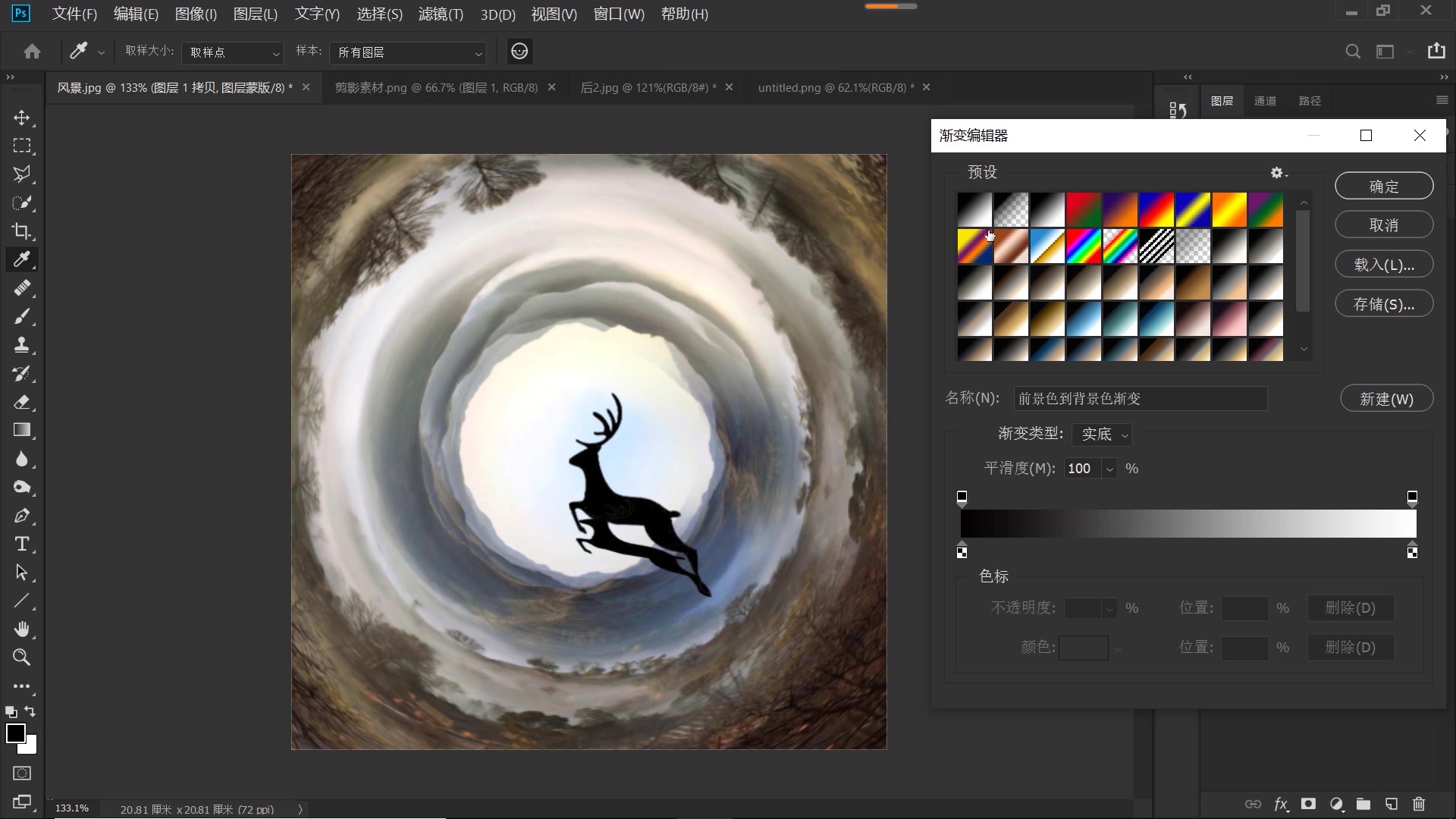The width and height of the screenshot is (1456, 819).
Task: Open the 取样大小 sample size dropdown
Action: 233,52
